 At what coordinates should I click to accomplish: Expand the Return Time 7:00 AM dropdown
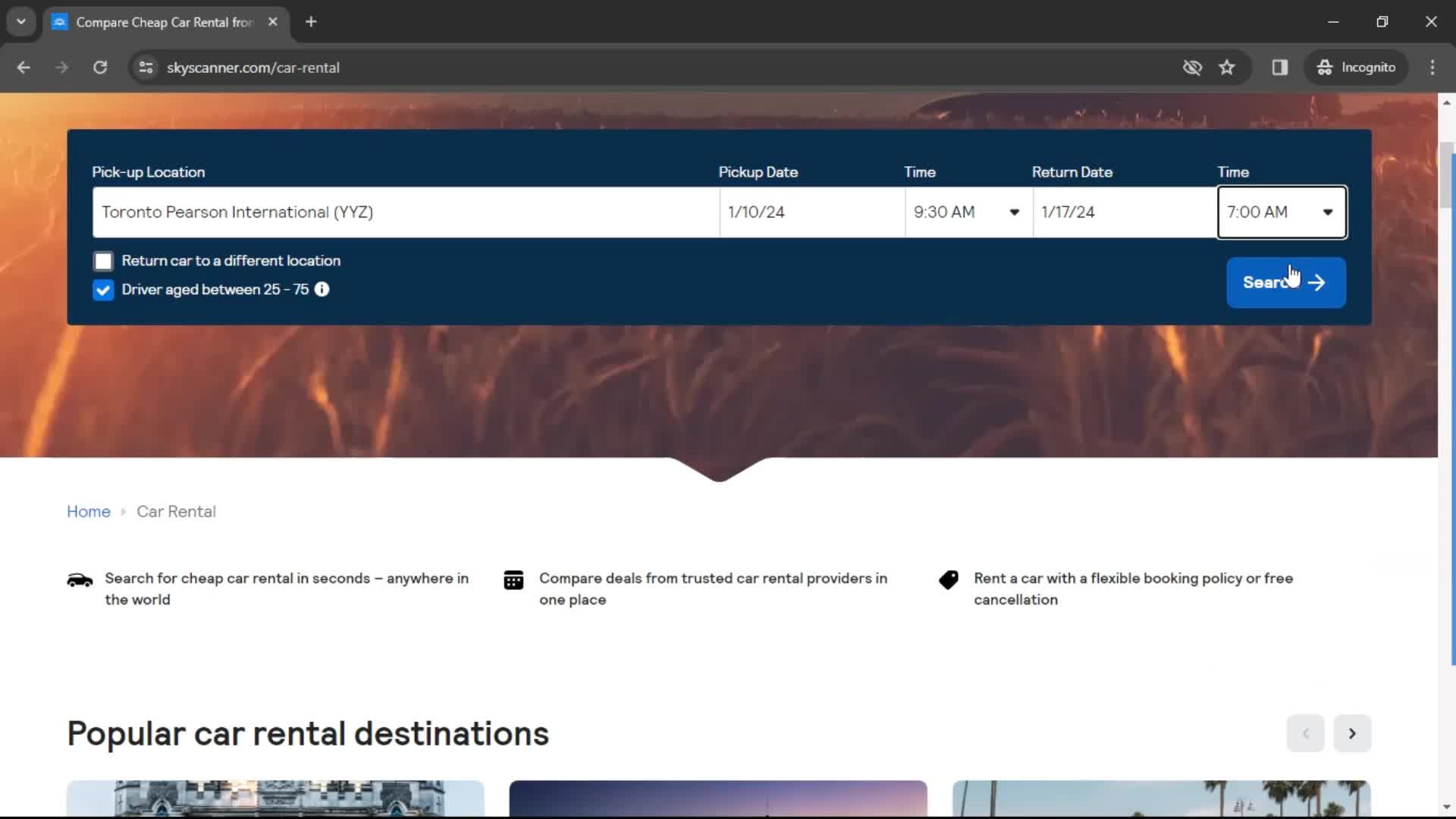point(1328,211)
